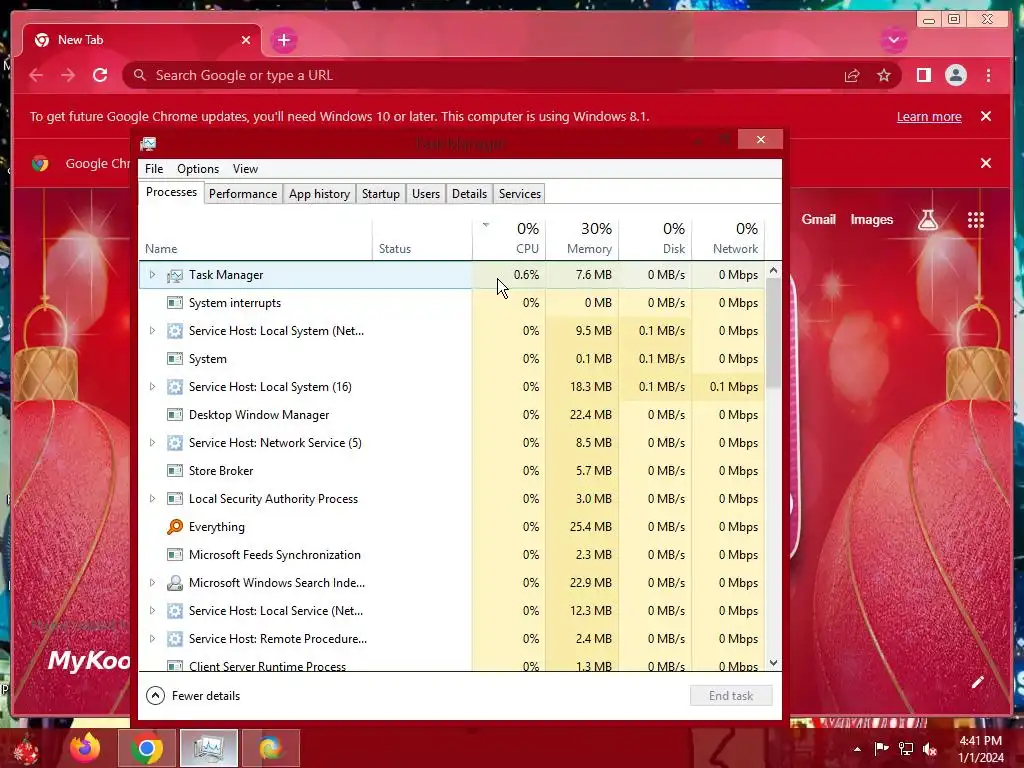
Task: Sort by the Memory column header
Action: [583, 239]
